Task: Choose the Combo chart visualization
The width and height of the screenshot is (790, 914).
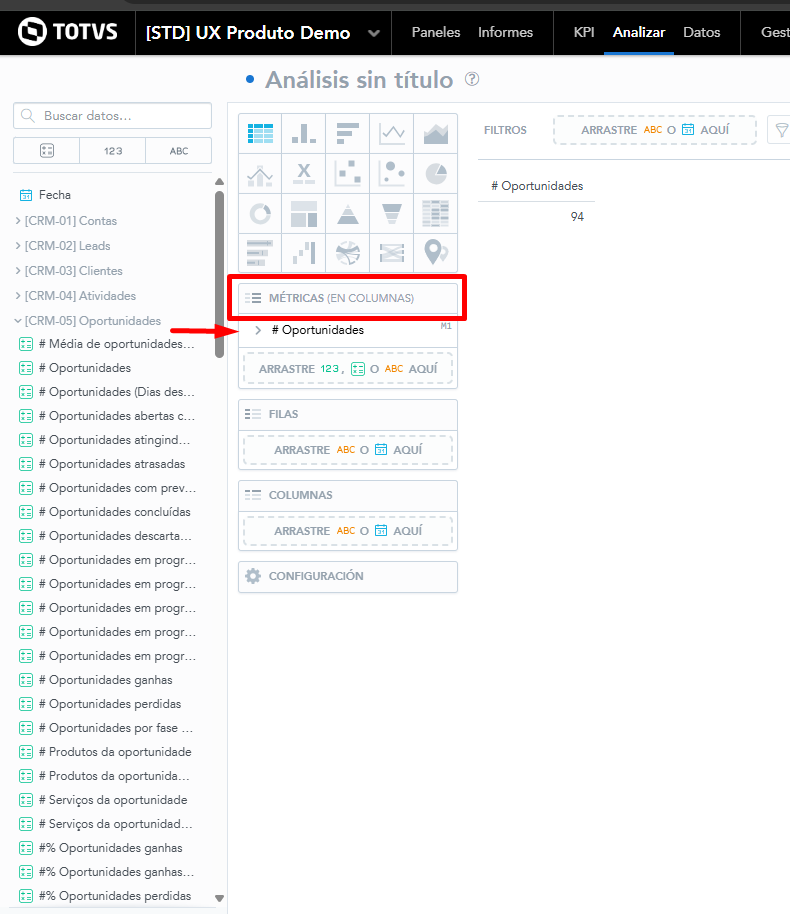Action: [x=260, y=174]
